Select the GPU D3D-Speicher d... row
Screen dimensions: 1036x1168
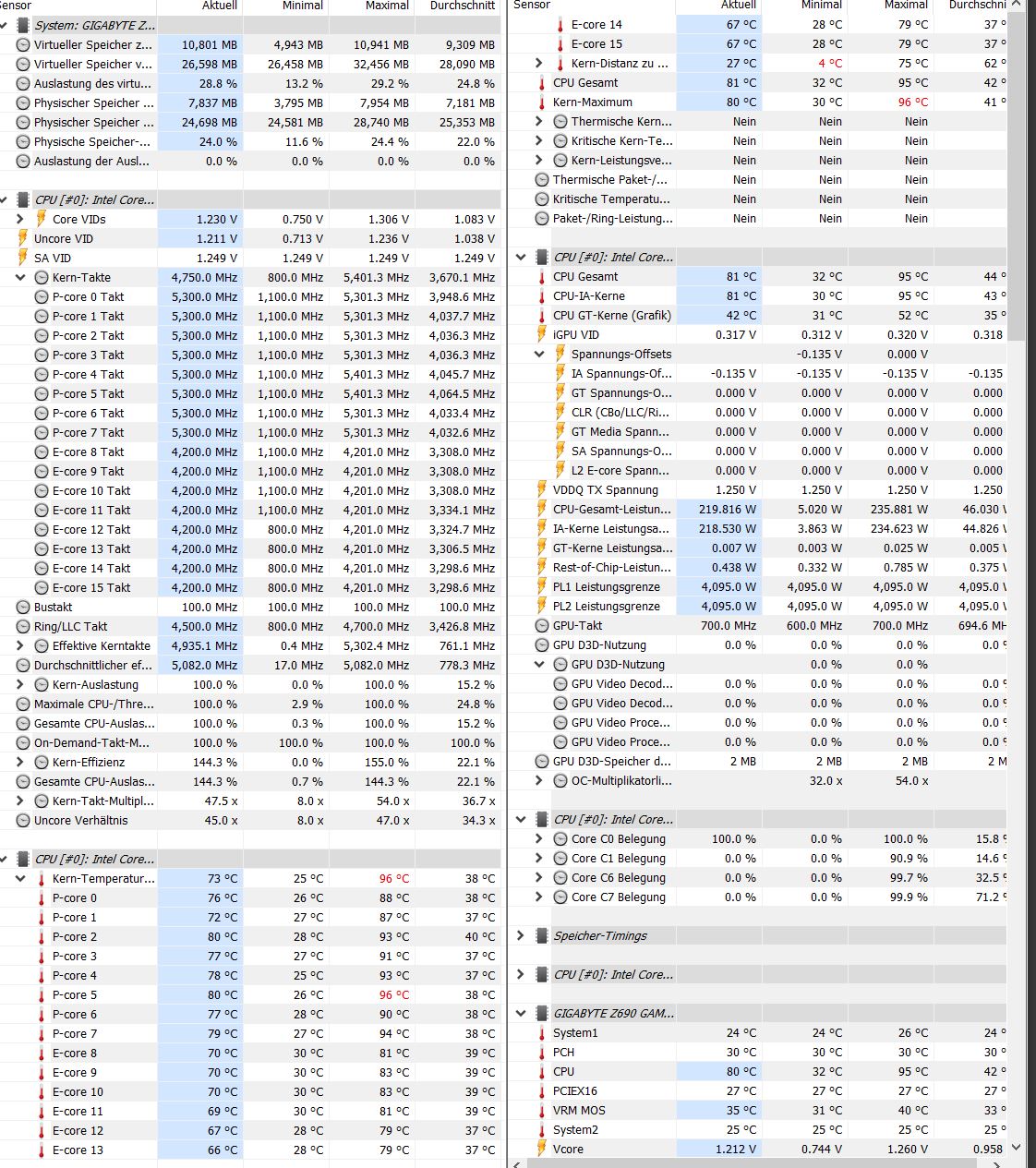click(x=758, y=761)
